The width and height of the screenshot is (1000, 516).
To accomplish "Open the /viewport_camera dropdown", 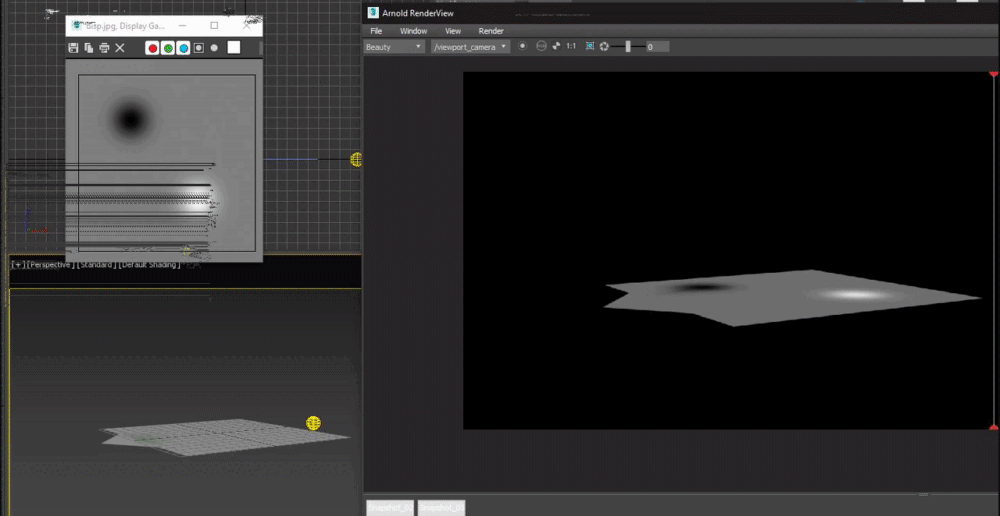I will (x=470, y=47).
